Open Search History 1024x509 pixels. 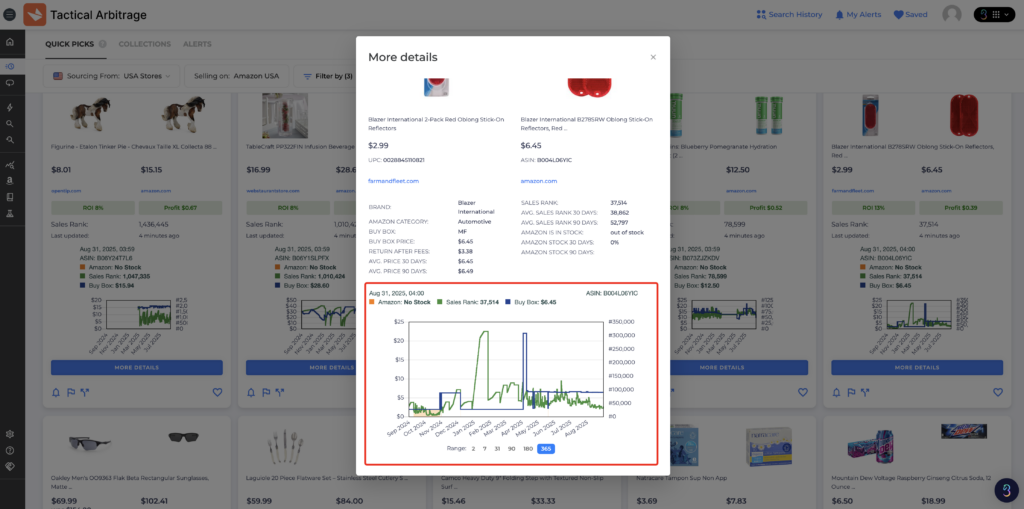pyautogui.click(x=789, y=14)
